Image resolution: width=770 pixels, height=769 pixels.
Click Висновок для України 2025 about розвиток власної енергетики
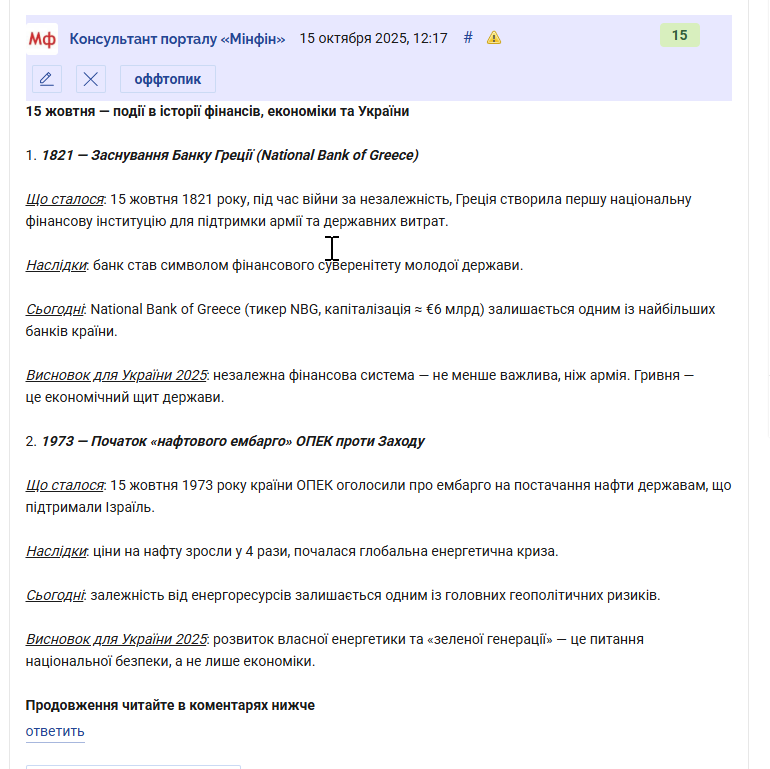(x=116, y=639)
